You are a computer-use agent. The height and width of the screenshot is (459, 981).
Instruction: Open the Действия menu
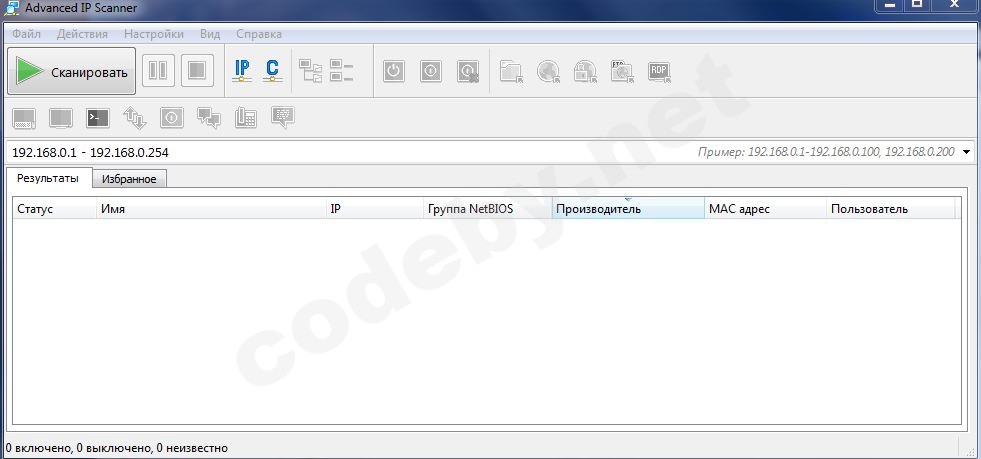82,34
